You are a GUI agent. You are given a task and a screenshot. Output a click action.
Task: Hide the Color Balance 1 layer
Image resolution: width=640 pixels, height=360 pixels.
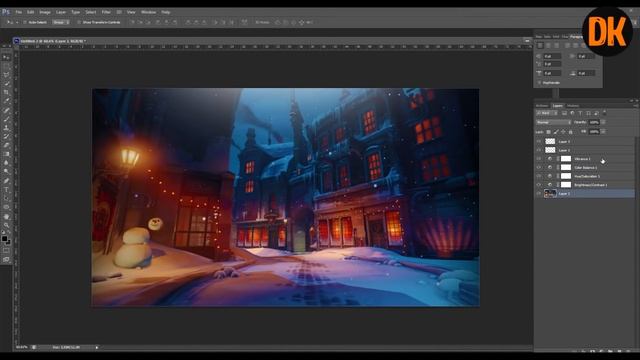pyautogui.click(x=539, y=167)
